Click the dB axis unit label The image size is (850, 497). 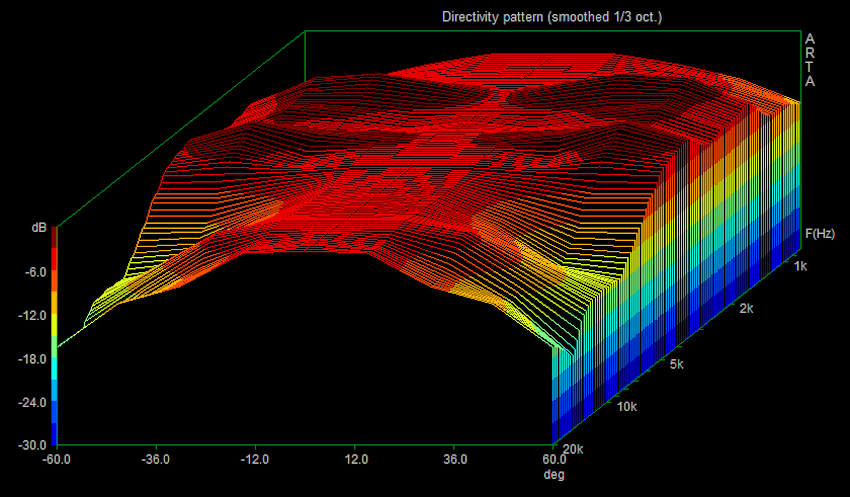pyautogui.click(x=38, y=228)
